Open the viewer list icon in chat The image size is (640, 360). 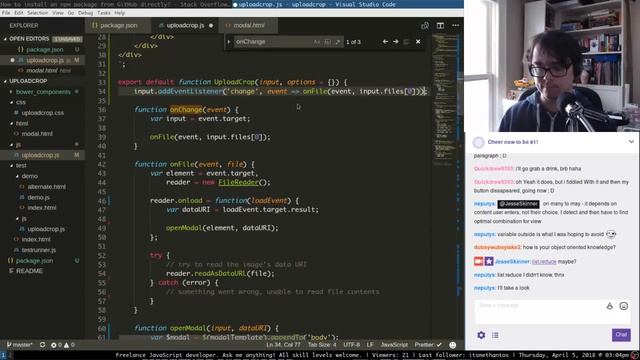coord(495,335)
